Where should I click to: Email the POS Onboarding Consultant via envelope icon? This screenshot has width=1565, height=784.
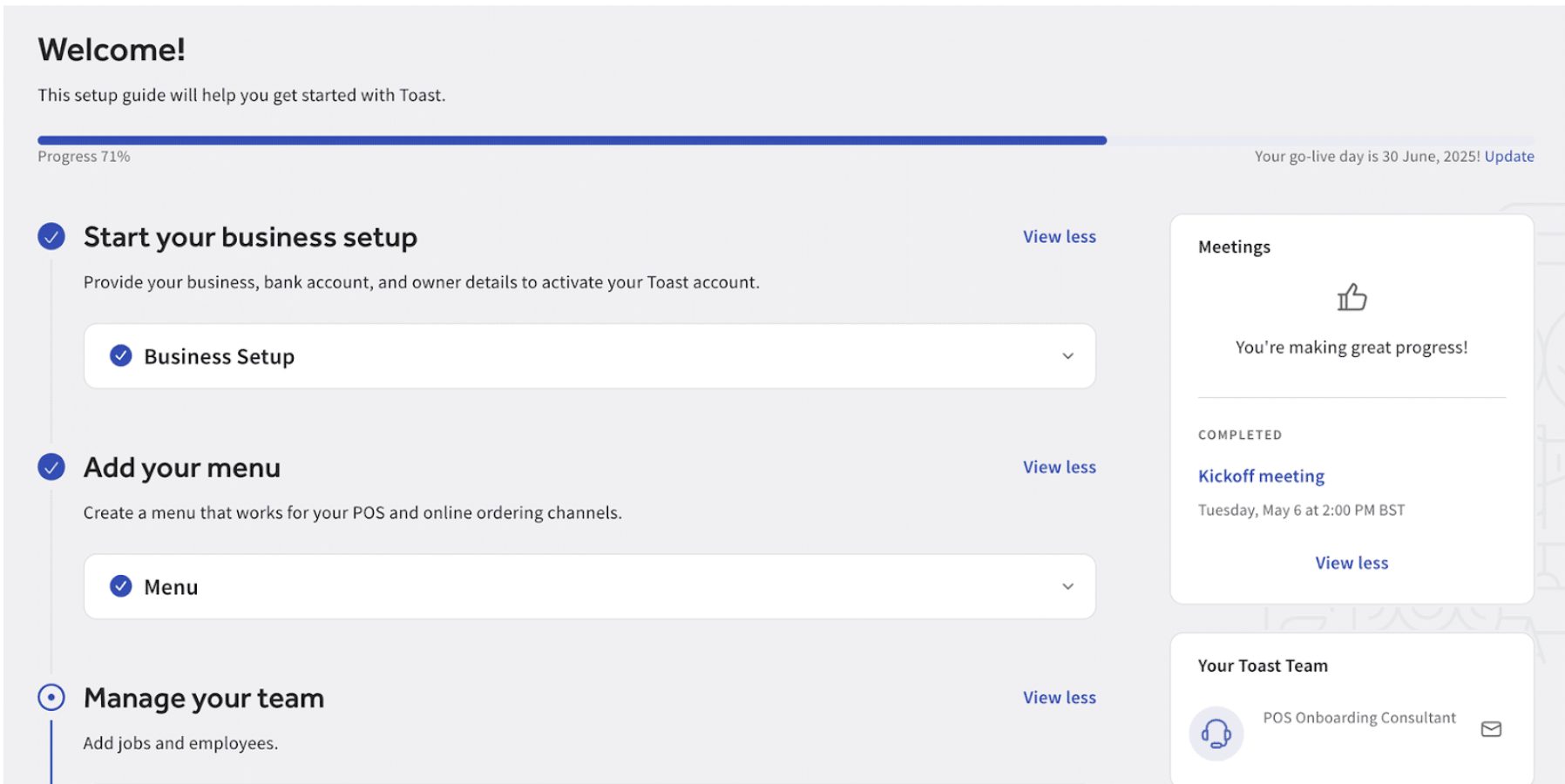tap(1491, 729)
